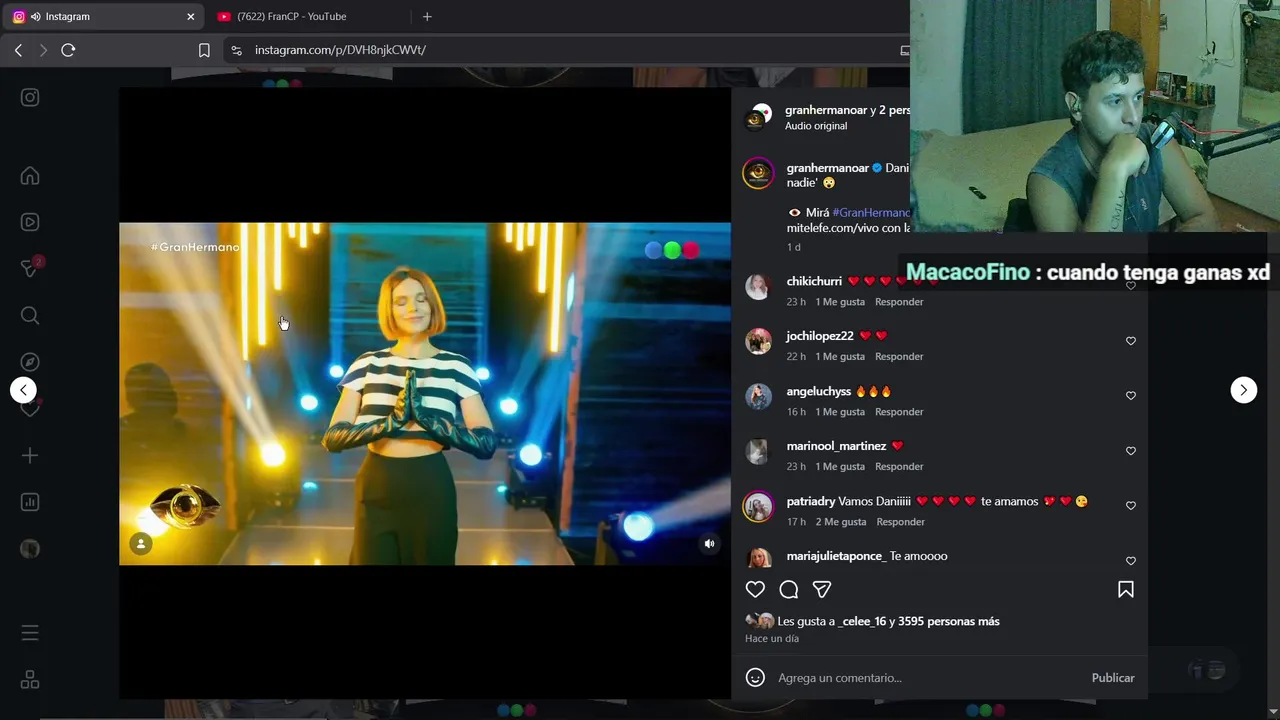Screen dimensions: 1280x720
Task: Like patriadry's comment heart
Action: click(x=1131, y=506)
